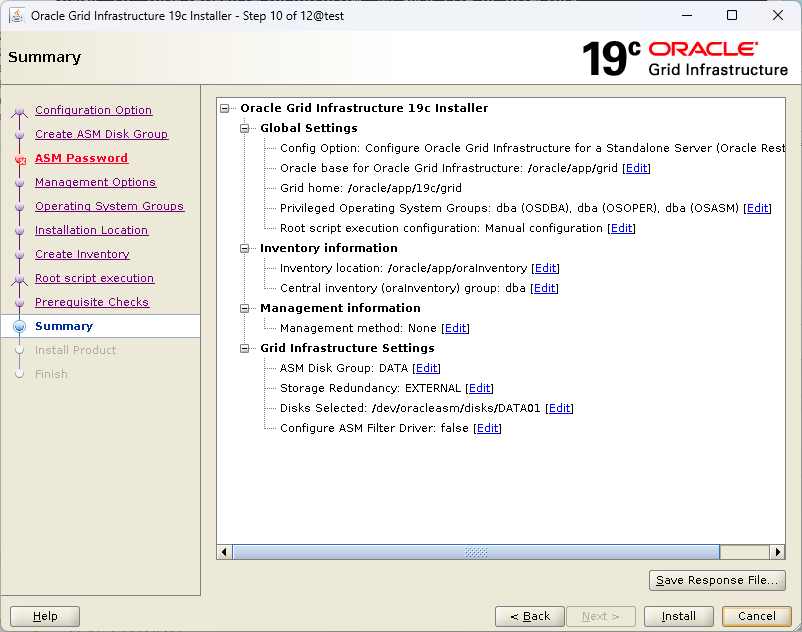Open the Management Options step
This screenshot has height=632, width=802.
pyautogui.click(x=95, y=182)
